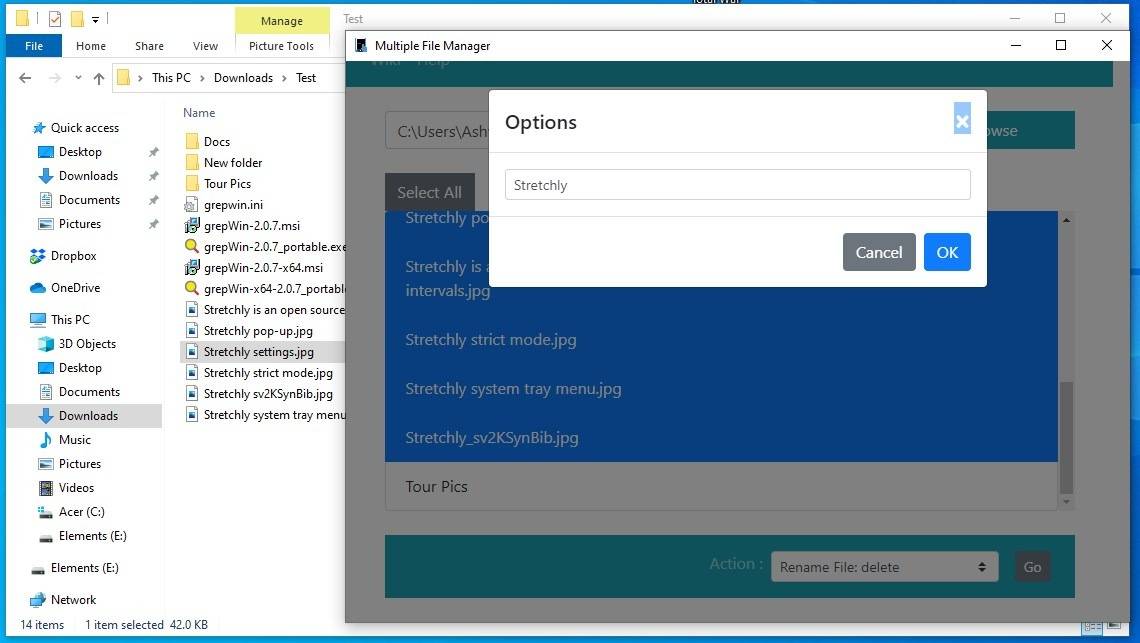Click the Stretchly text input field
The height and width of the screenshot is (643, 1140).
pyautogui.click(x=737, y=185)
